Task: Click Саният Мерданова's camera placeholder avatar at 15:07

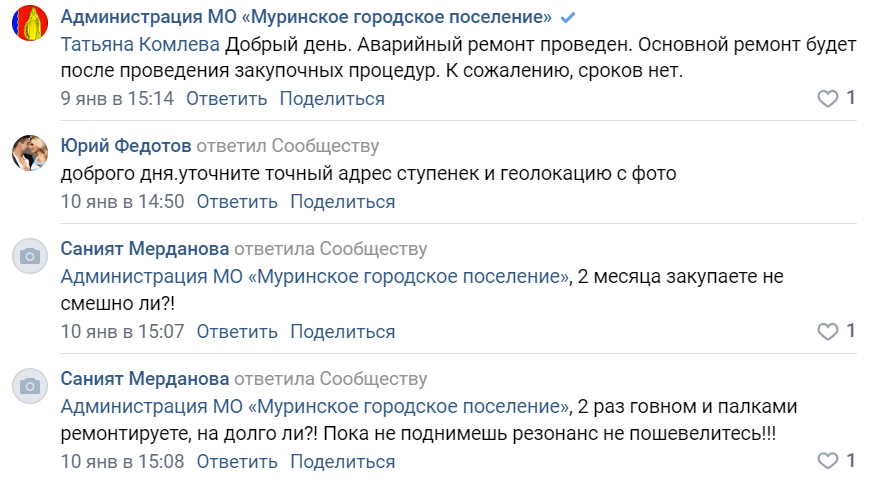Action: coord(30,257)
